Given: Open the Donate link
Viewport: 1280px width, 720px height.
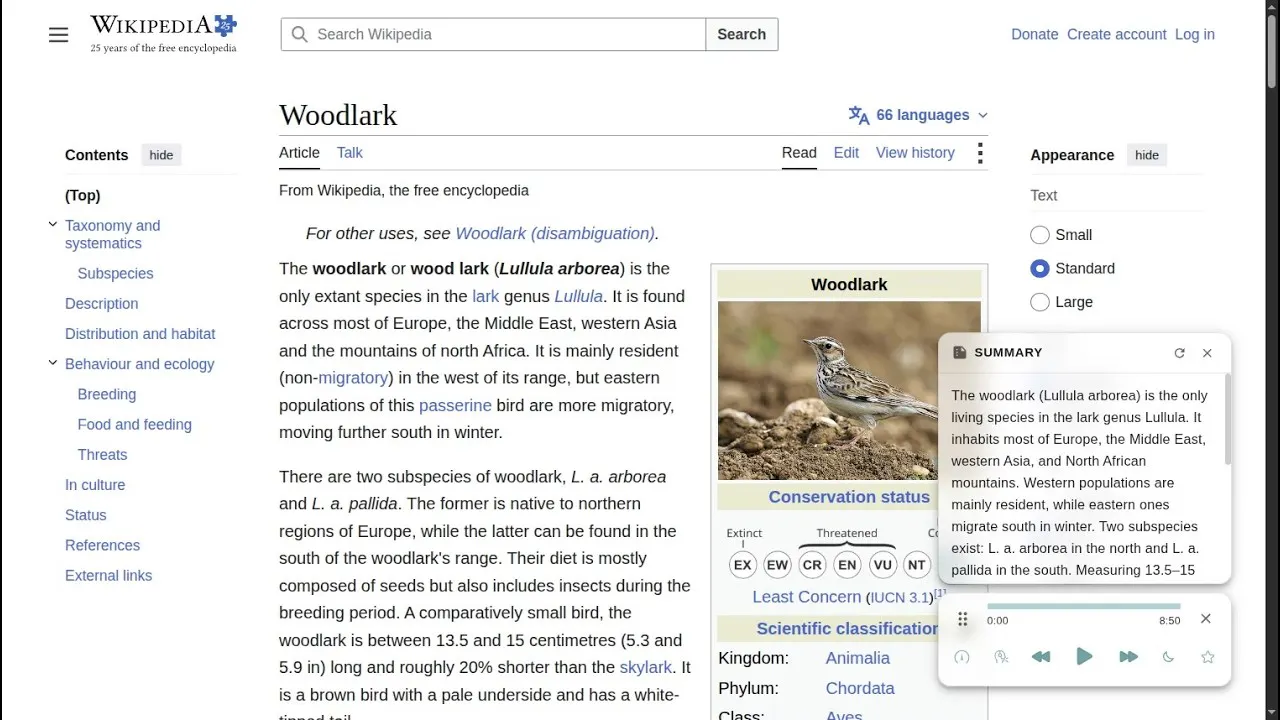Looking at the screenshot, I should [1034, 34].
